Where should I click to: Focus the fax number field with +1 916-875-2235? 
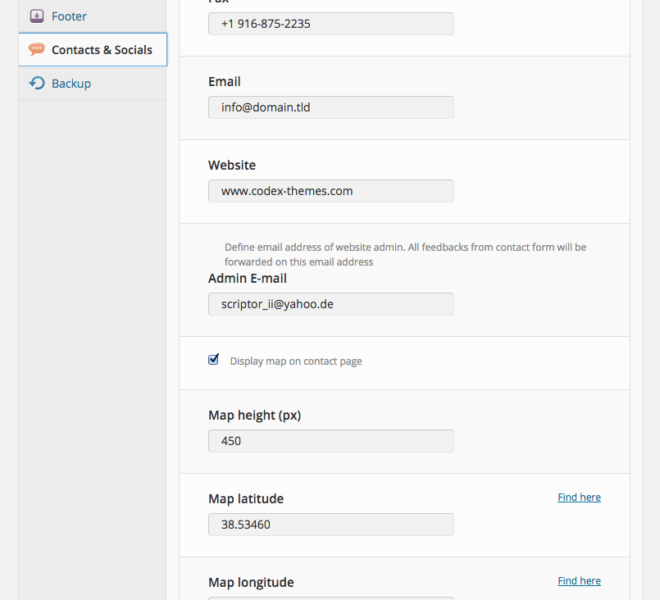330,23
